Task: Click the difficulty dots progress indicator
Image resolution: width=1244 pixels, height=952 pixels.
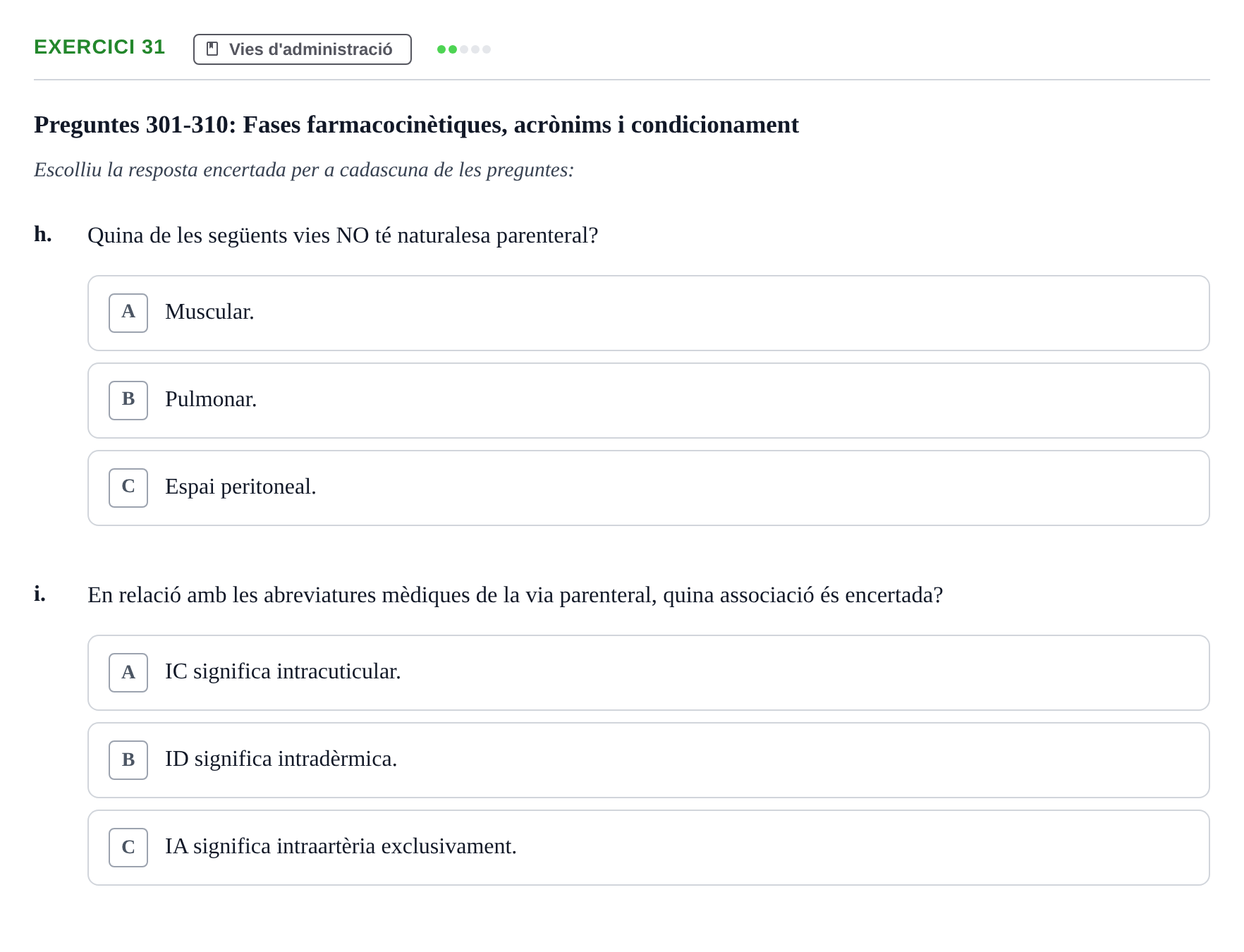Action: [464, 49]
